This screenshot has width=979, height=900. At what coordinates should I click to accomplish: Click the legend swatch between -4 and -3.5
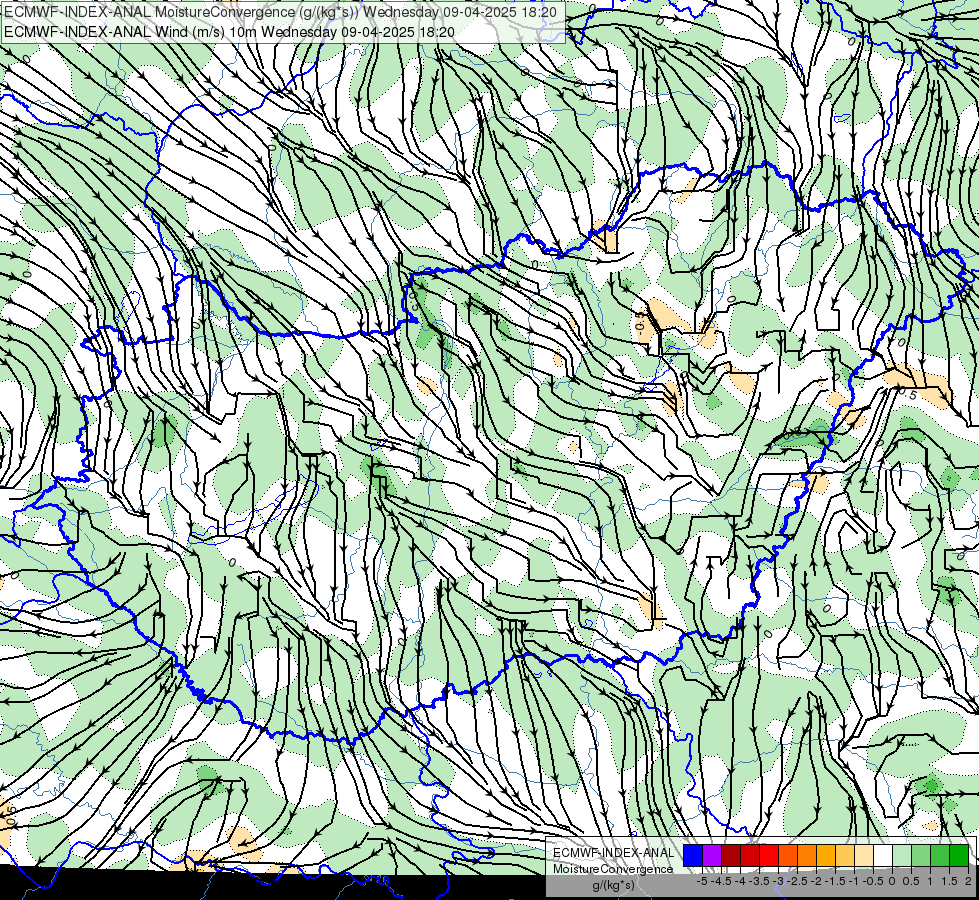click(x=750, y=855)
